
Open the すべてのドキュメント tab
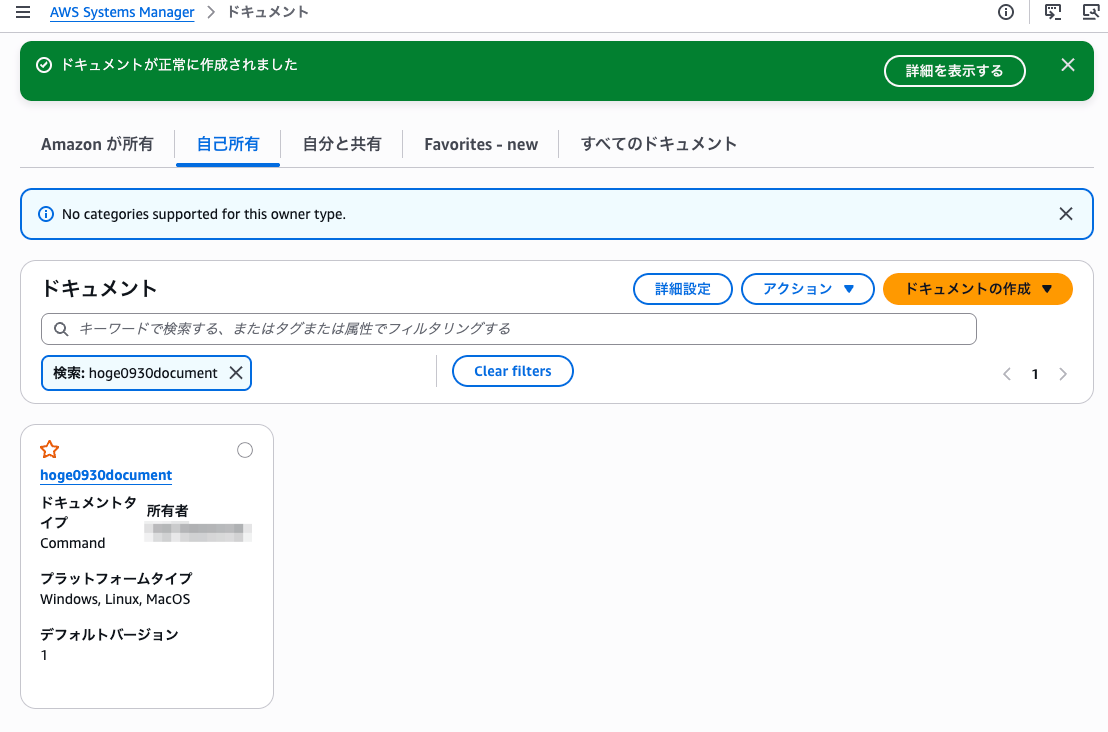[x=659, y=144]
